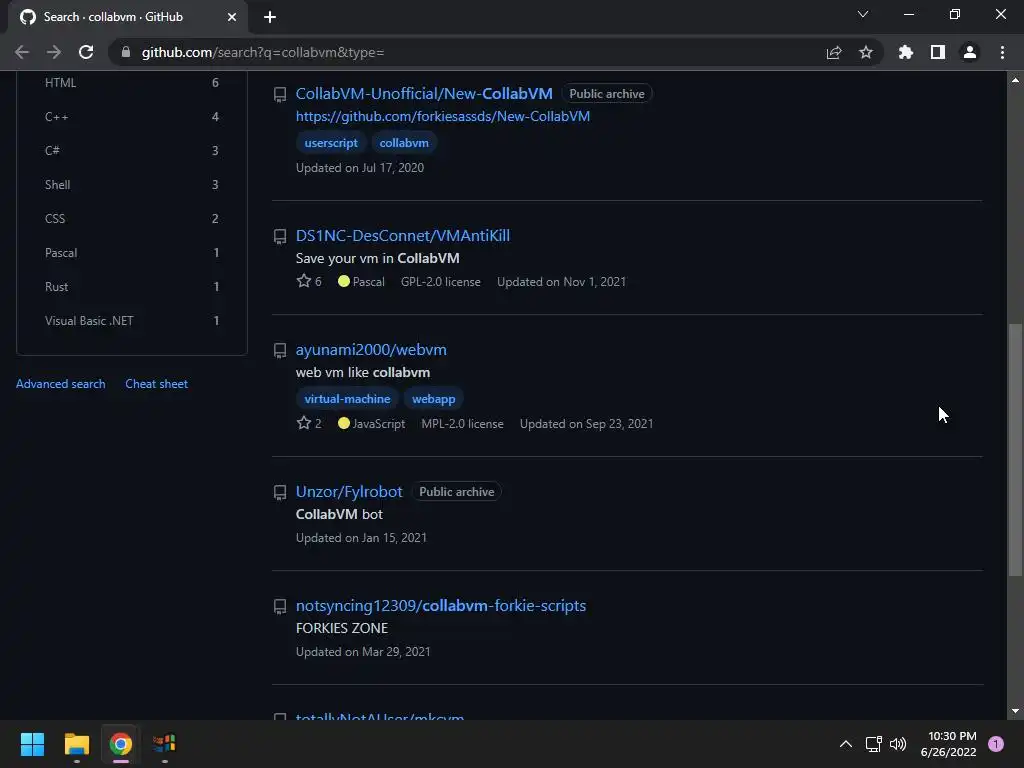Open ayunami2000/webvm repository
This screenshot has height=768, width=1024.
pos(371,349)
